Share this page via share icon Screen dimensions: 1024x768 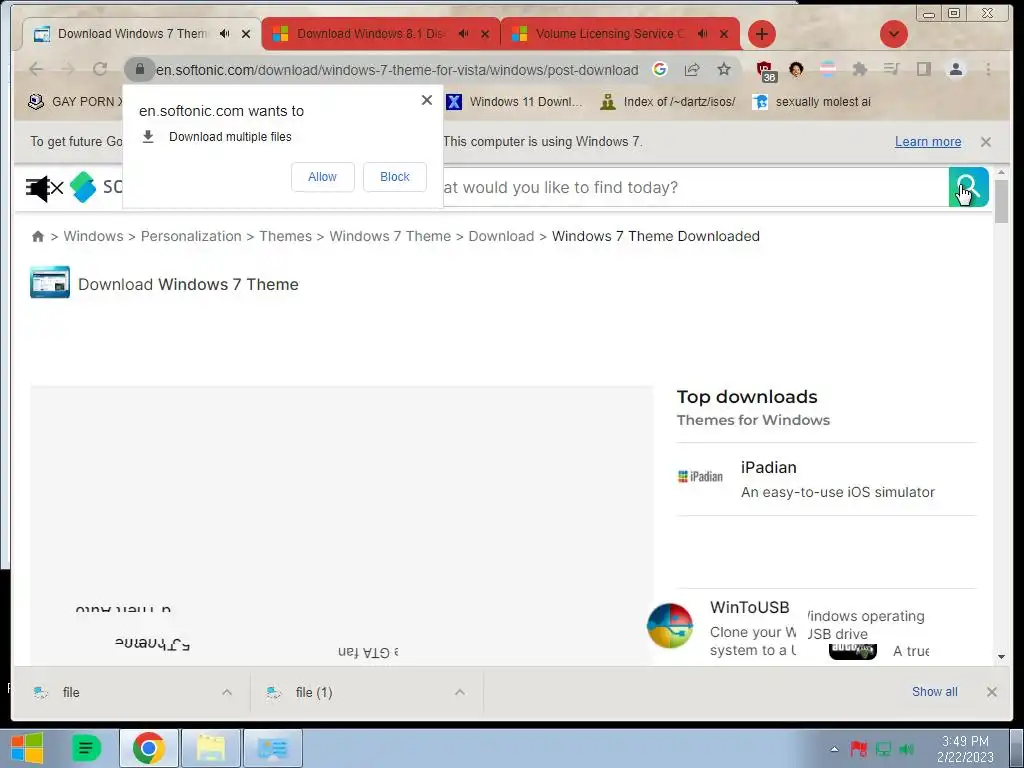click(692, 69)
